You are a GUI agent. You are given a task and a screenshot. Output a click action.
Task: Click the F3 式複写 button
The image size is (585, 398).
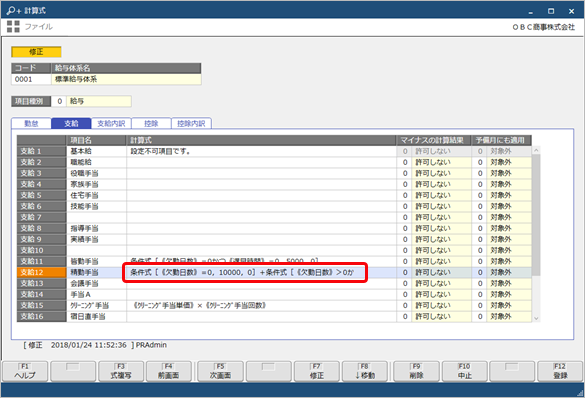pos(121,371)
